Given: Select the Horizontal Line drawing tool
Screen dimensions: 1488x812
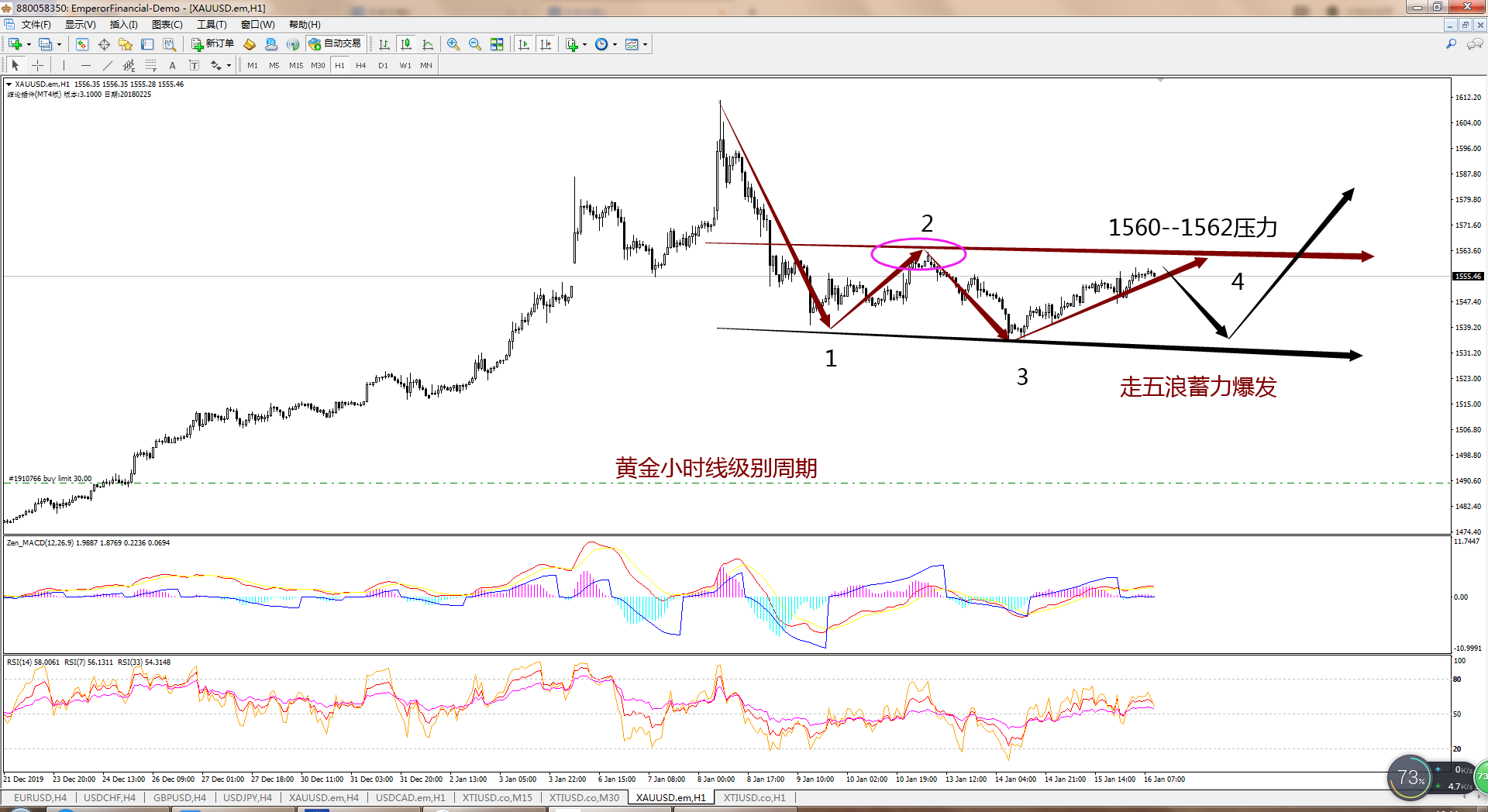Looking at the screenshot, I should coord(85,65).
